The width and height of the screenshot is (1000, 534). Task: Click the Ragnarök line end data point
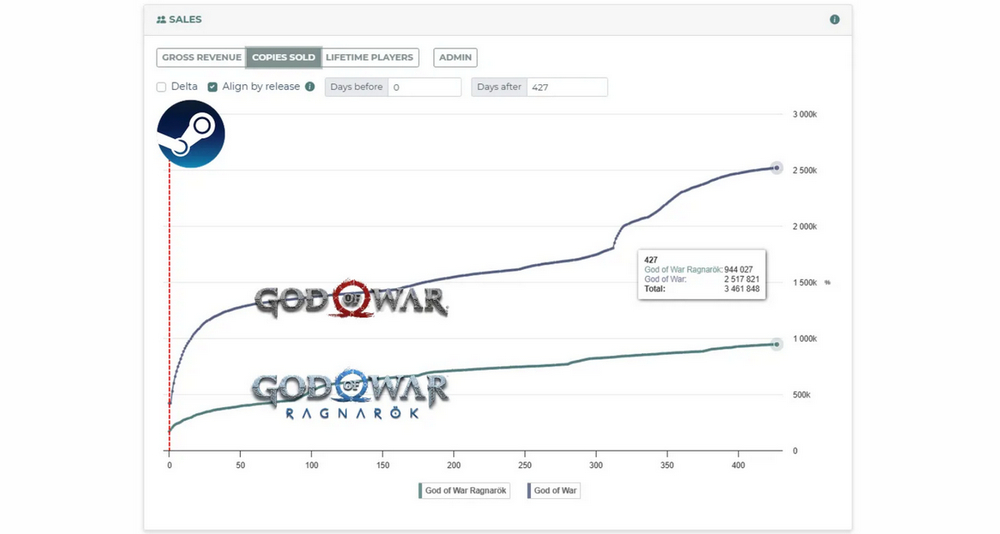(x=775, y=344)
